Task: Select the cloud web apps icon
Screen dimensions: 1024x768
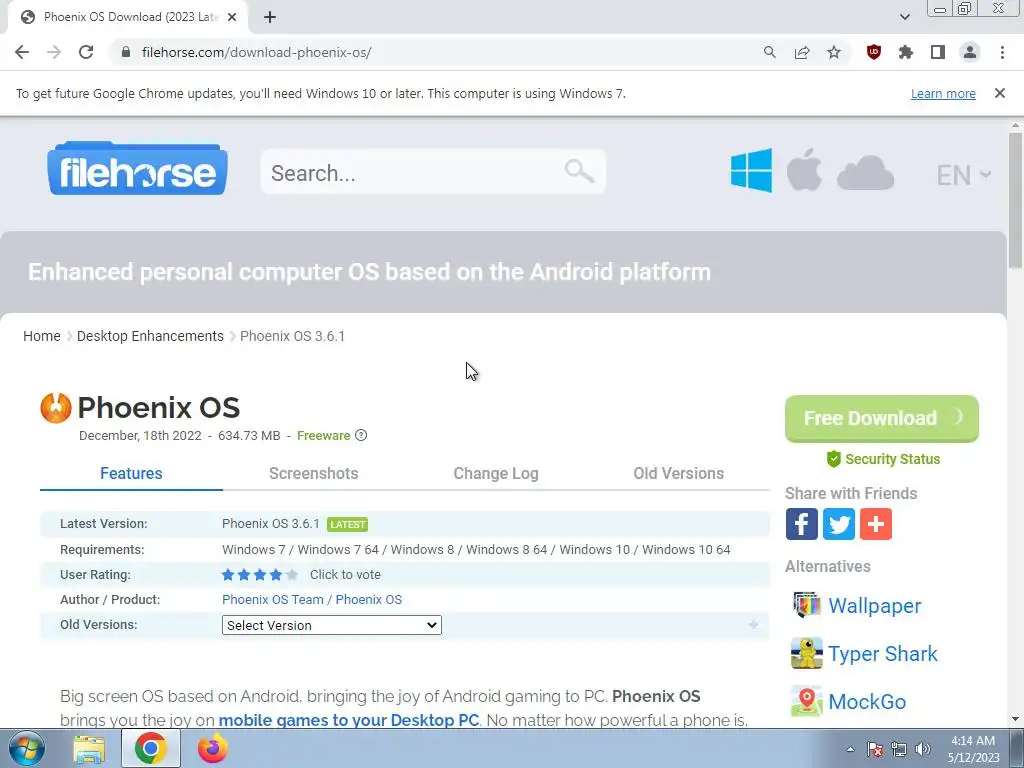Action: click(x=865, y=173)
